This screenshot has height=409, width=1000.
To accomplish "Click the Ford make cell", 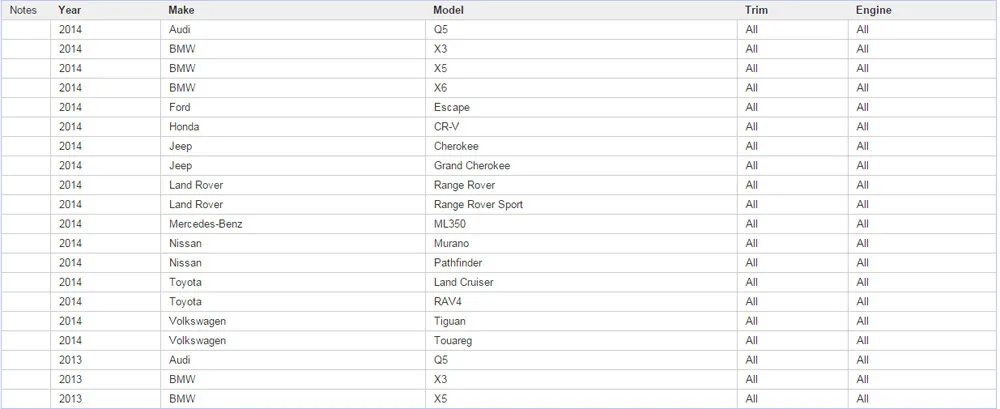I will coord(293,107).
